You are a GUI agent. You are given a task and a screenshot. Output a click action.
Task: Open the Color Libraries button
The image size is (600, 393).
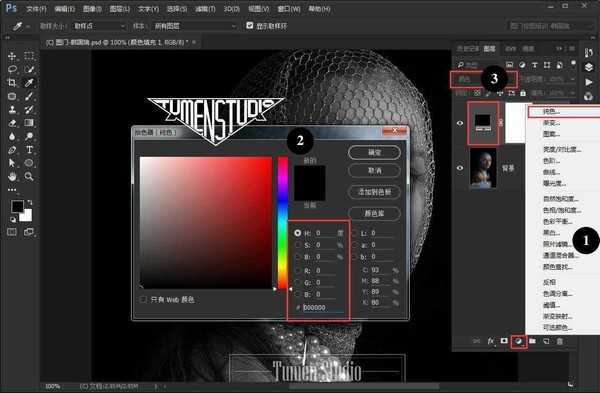pyautogui.click(x=374, y=214)
